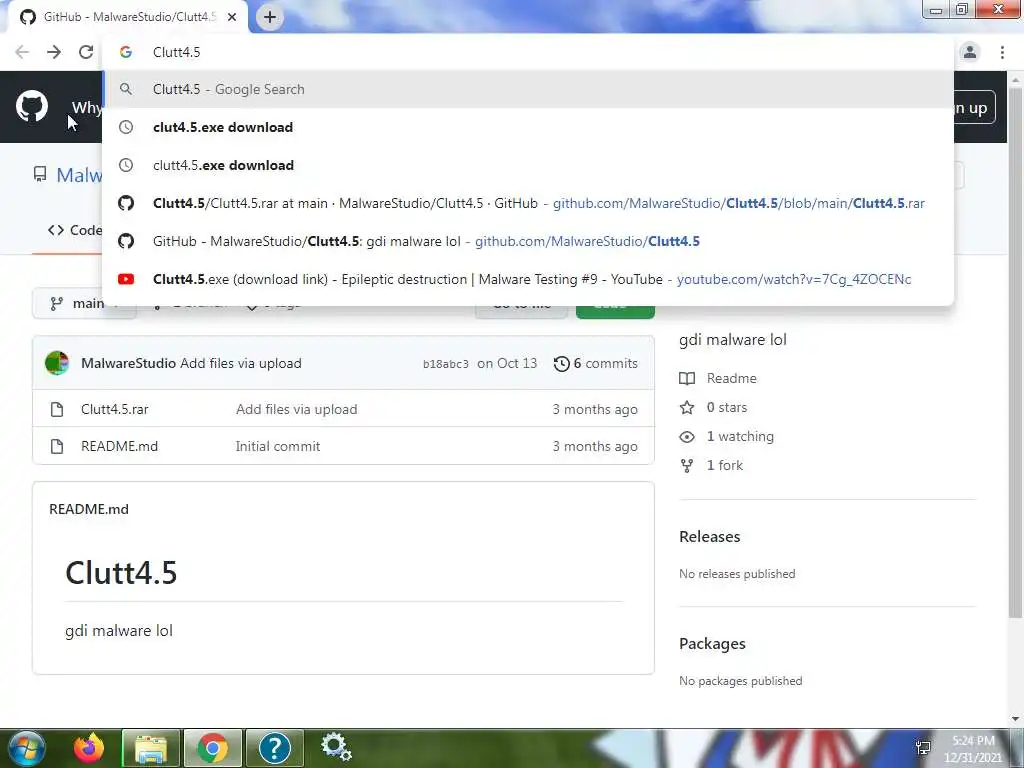Open the Chrome profile avatar icon

970,52
